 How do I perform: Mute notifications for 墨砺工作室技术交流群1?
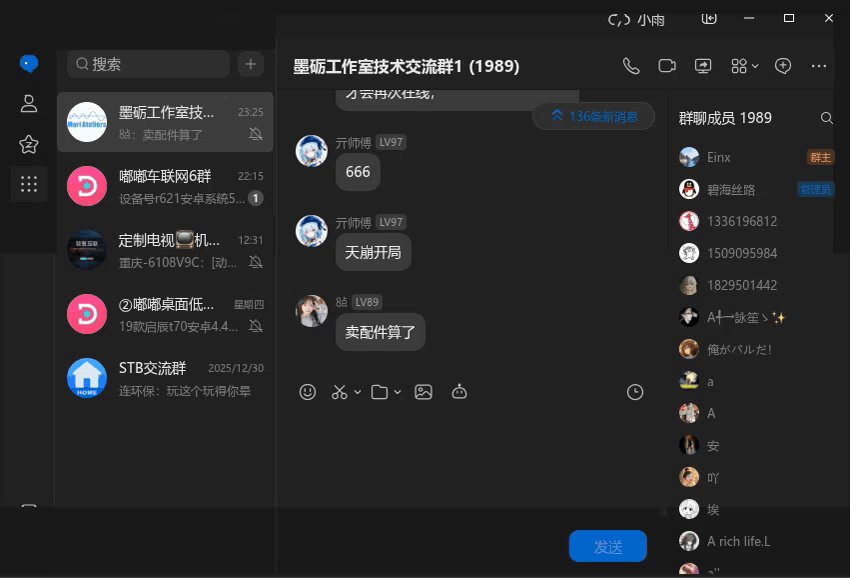point(258,133)
